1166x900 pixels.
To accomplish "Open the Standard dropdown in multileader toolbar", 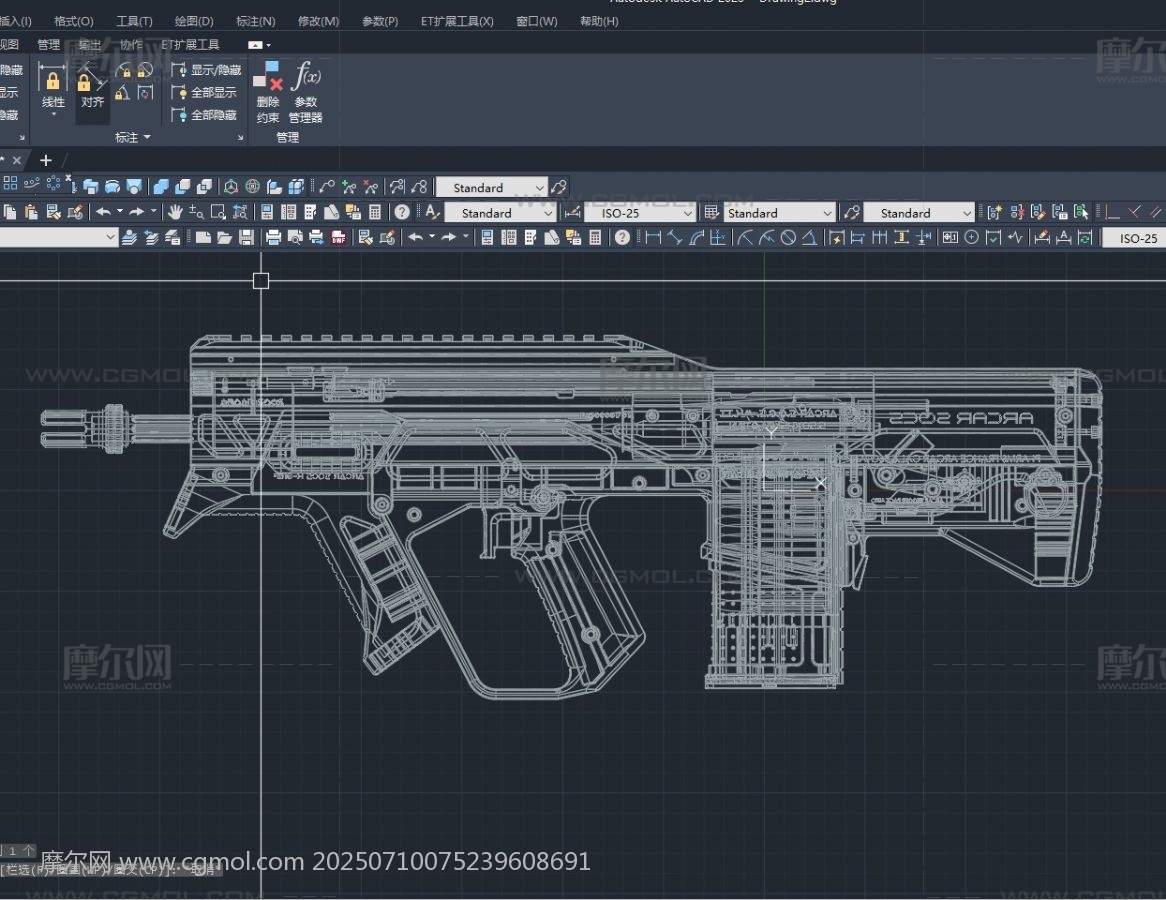I will (x=492, y=187).
